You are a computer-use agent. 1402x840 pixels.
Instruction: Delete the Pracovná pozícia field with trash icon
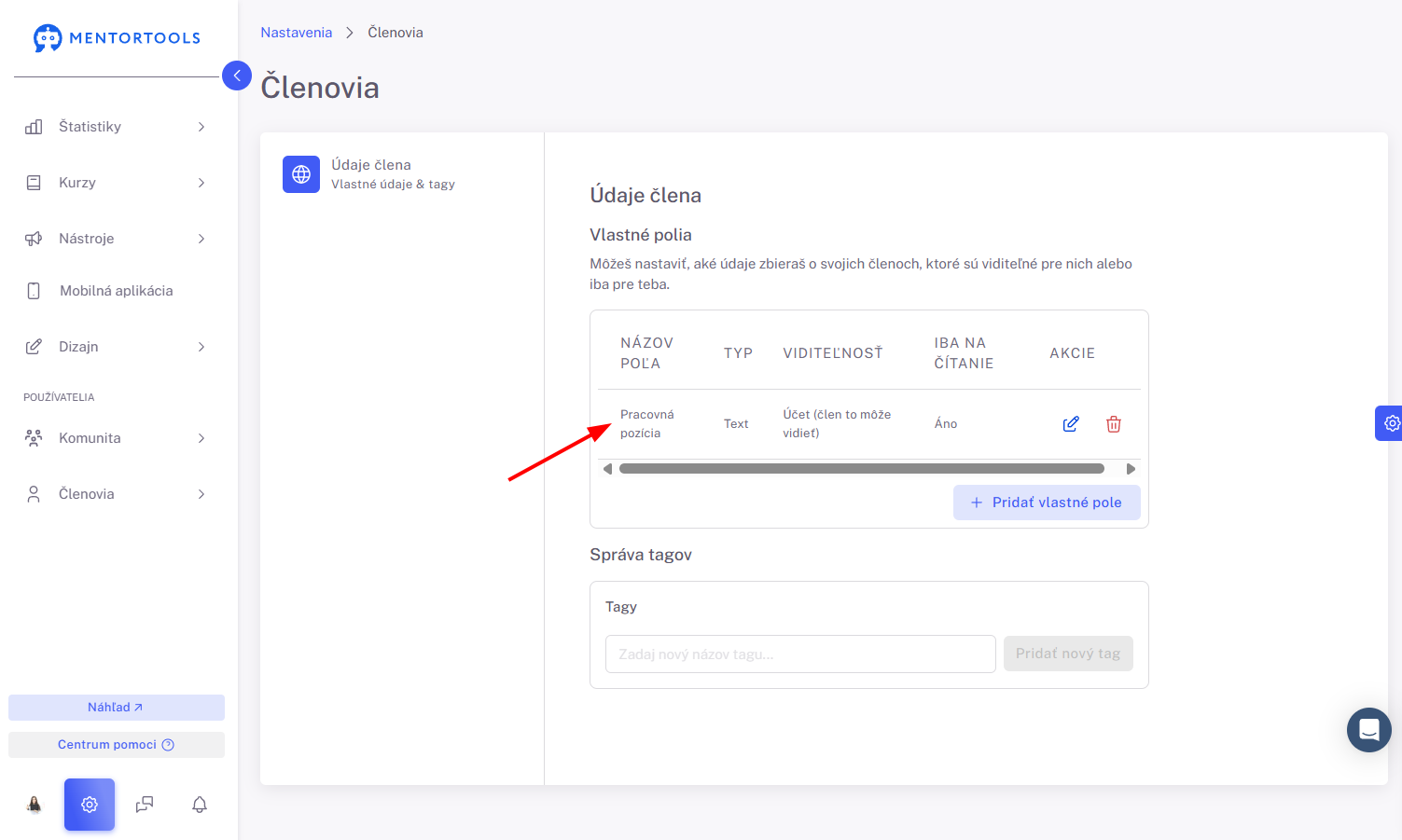coord(1114,424)
